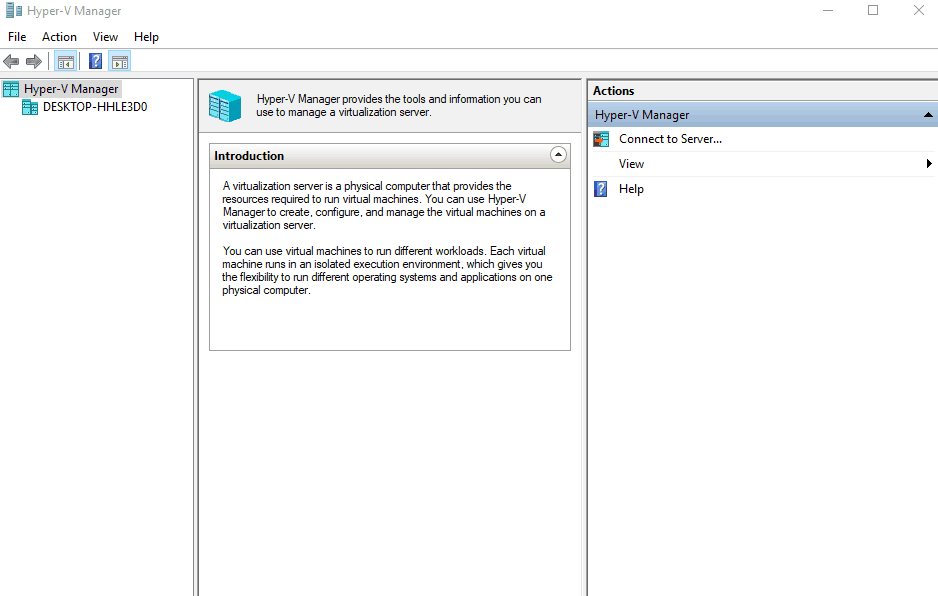Image resolution: width=938 pixels, height=596 pixels.
Task: Click Connect to Server... action
Action: (670, 139)
